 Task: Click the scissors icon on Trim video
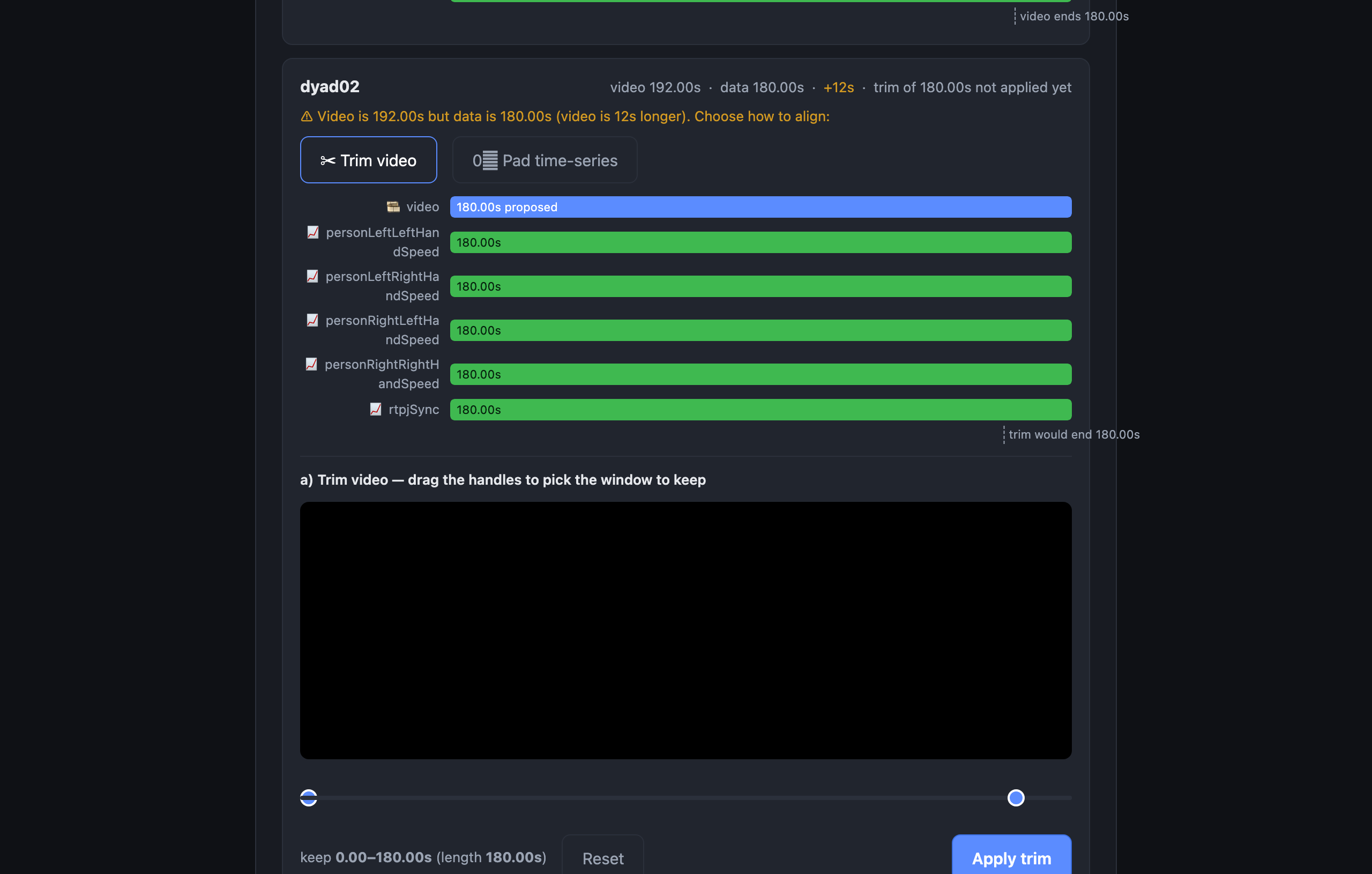coord(327,161)
